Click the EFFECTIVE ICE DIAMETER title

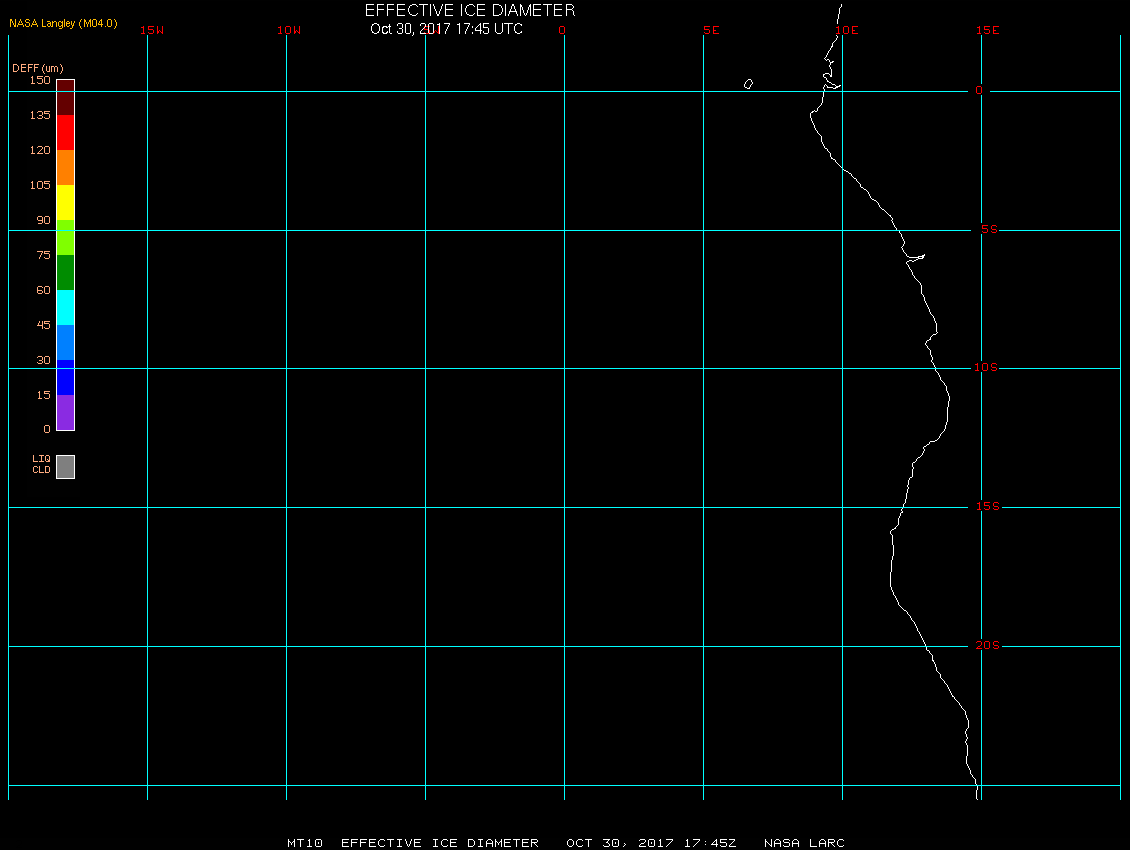(x=470, y=10)
